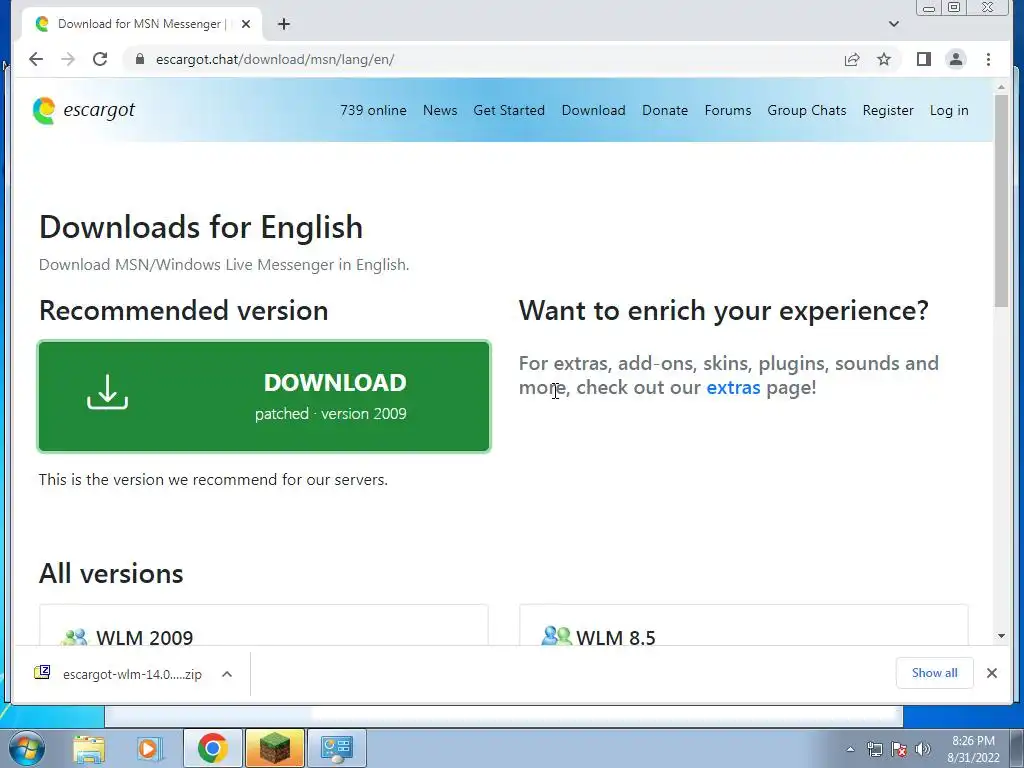The height and width of the screenshot is (768, 1024).
Task: Click the escargot snail logo icon
Action: (x=44, y=110)
